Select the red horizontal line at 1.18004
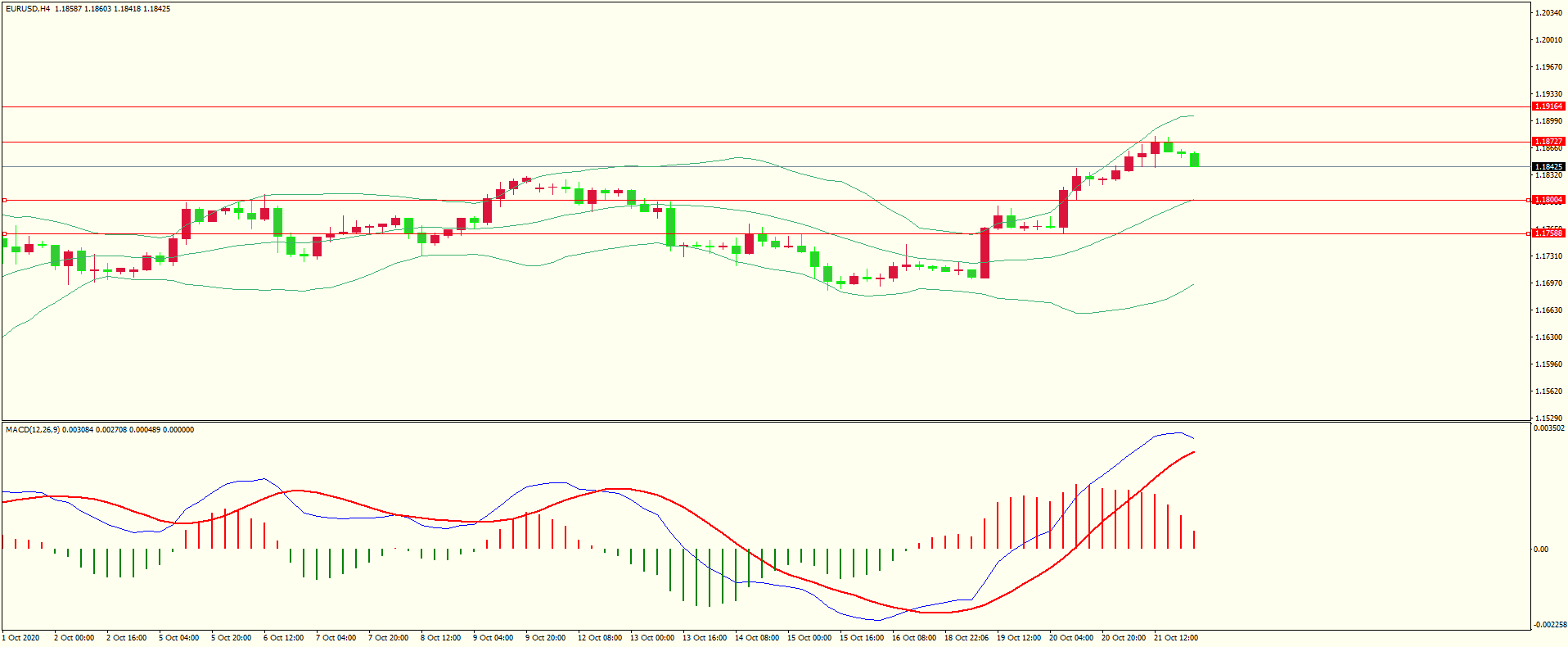Viewport: 1568px width, 647px height. (765, 200)
